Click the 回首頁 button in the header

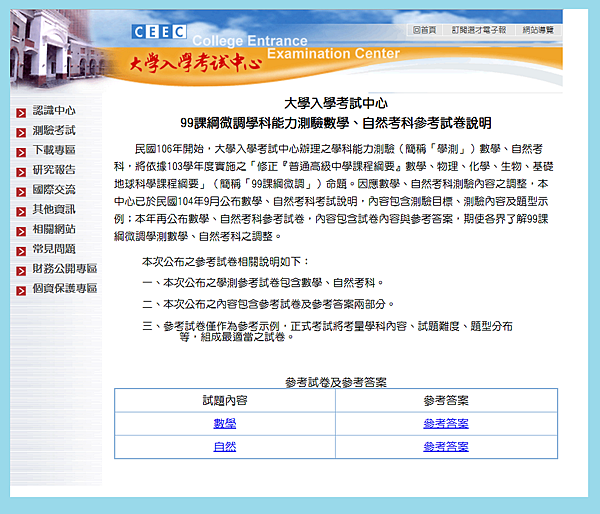pos(424,30)
